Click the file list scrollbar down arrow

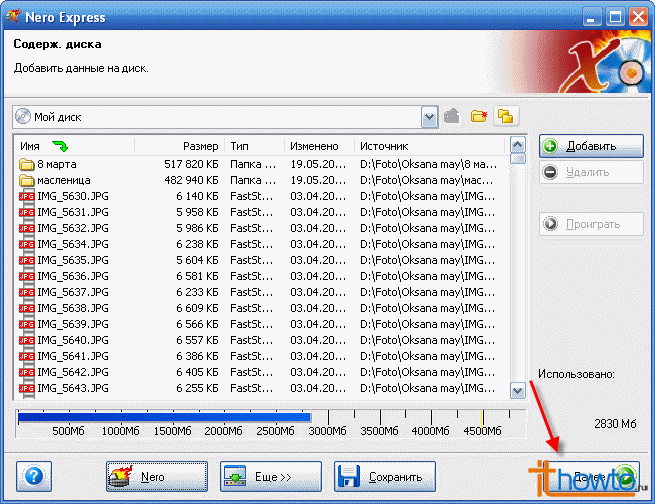[x=518, y=391]
